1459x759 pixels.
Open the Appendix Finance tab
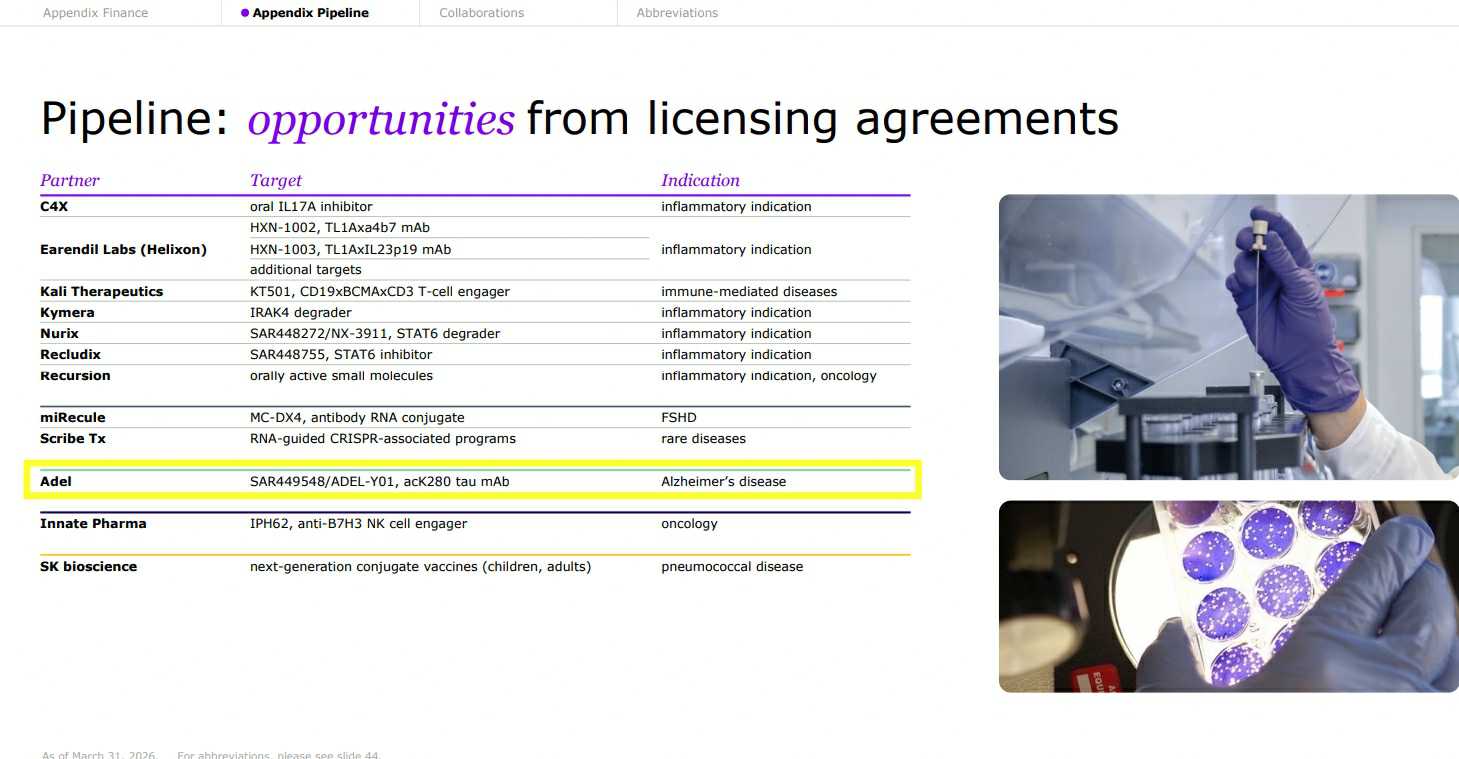[x=95, y=13]
